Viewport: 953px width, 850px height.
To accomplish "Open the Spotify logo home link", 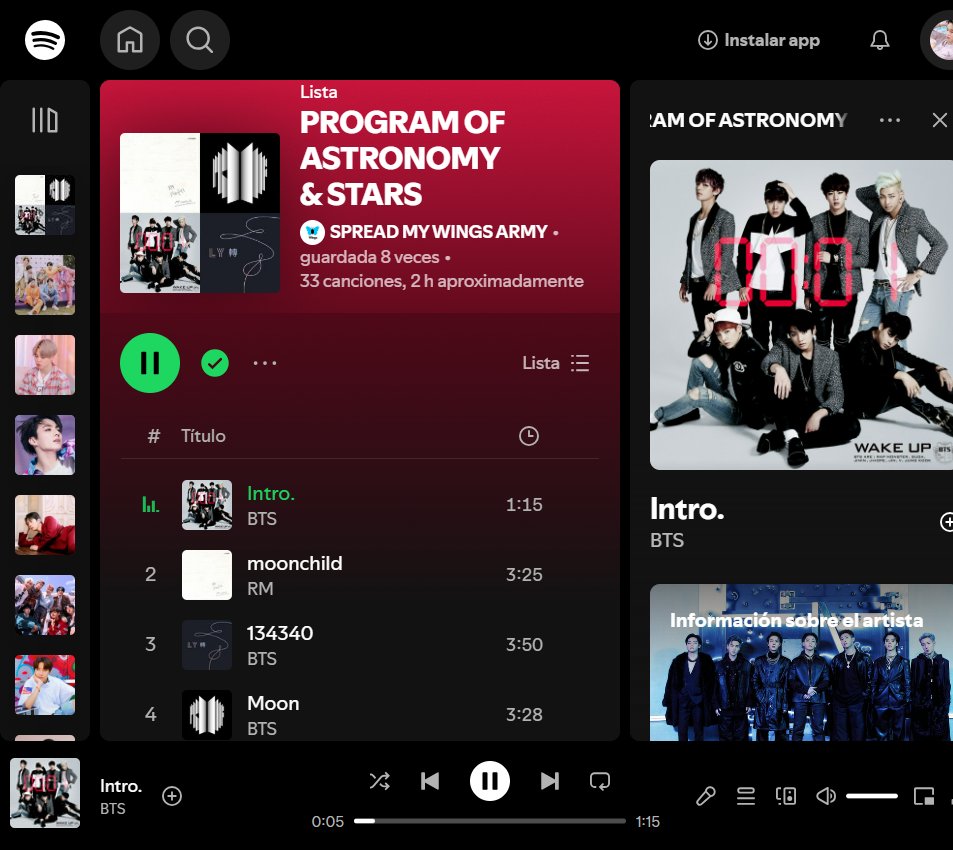I will (44, 40).
